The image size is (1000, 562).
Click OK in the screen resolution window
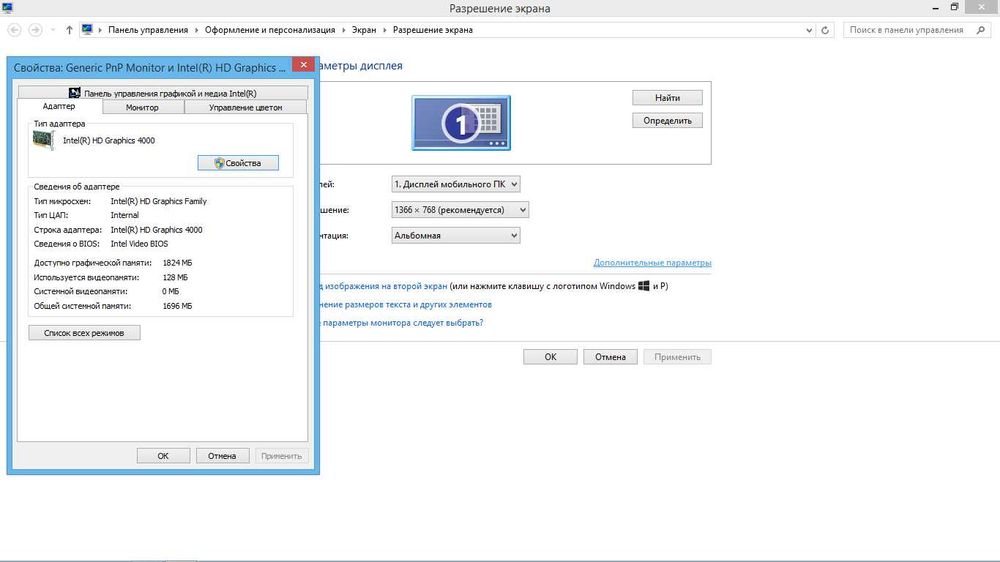pyautogui.click(x=550, y=357)
